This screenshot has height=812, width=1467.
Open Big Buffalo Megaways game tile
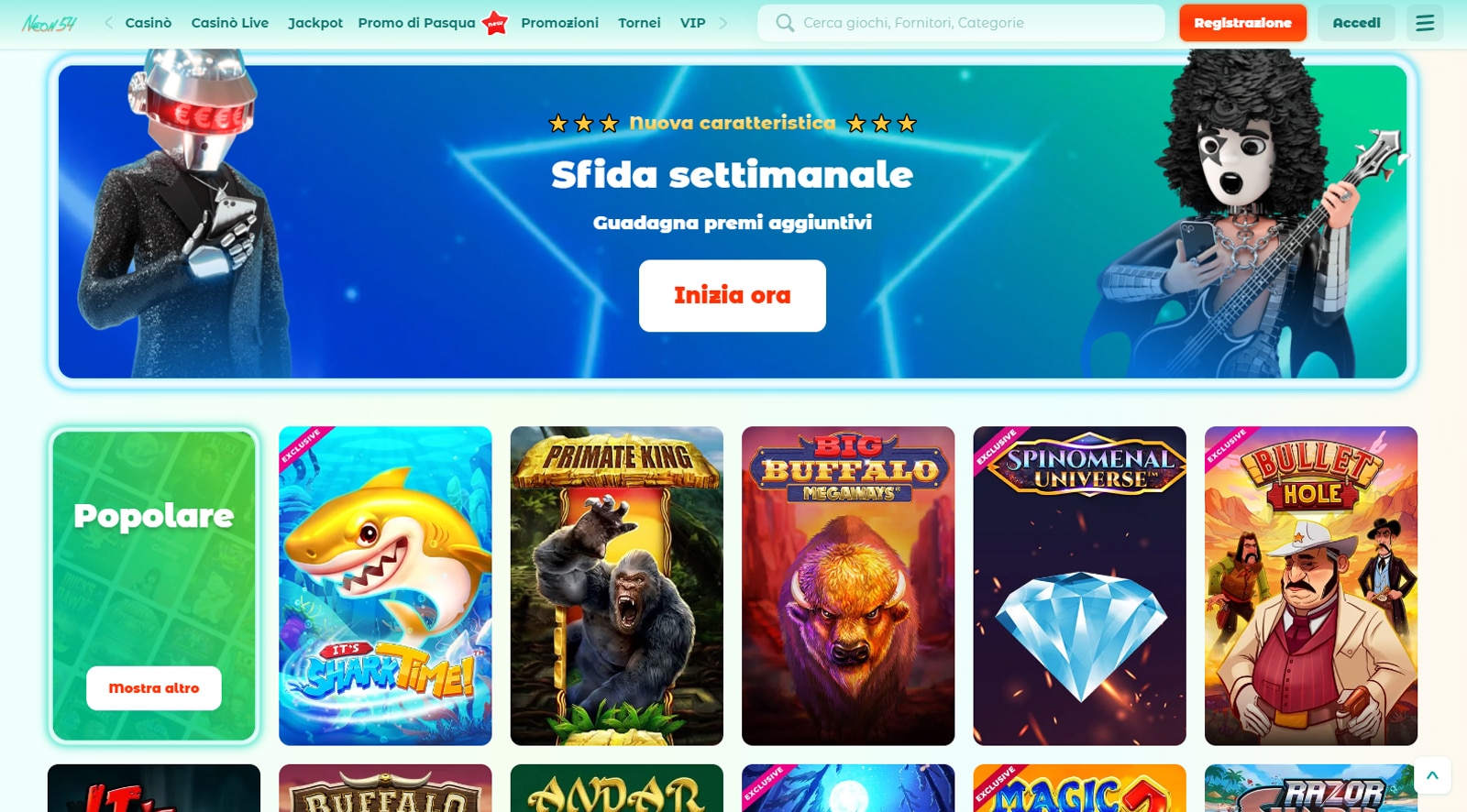848,586
